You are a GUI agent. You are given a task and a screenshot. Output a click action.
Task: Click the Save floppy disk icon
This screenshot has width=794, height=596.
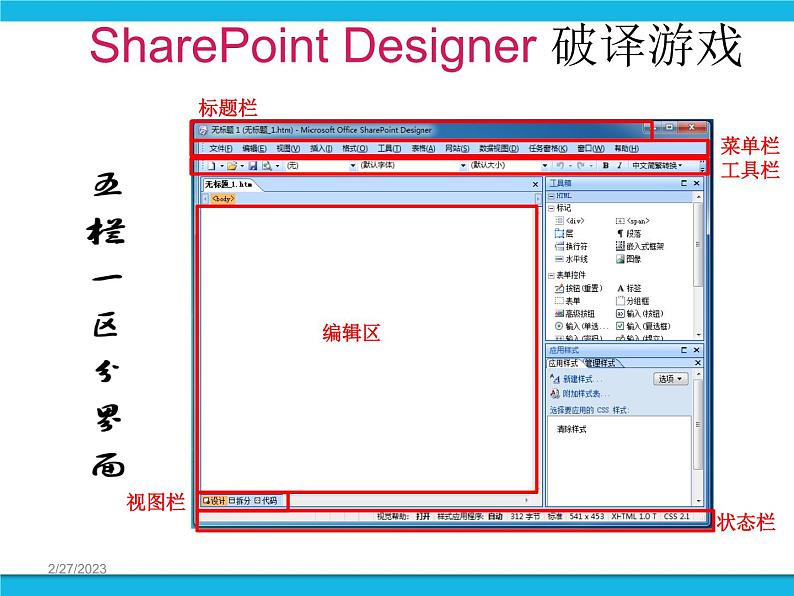click(253, 166)
